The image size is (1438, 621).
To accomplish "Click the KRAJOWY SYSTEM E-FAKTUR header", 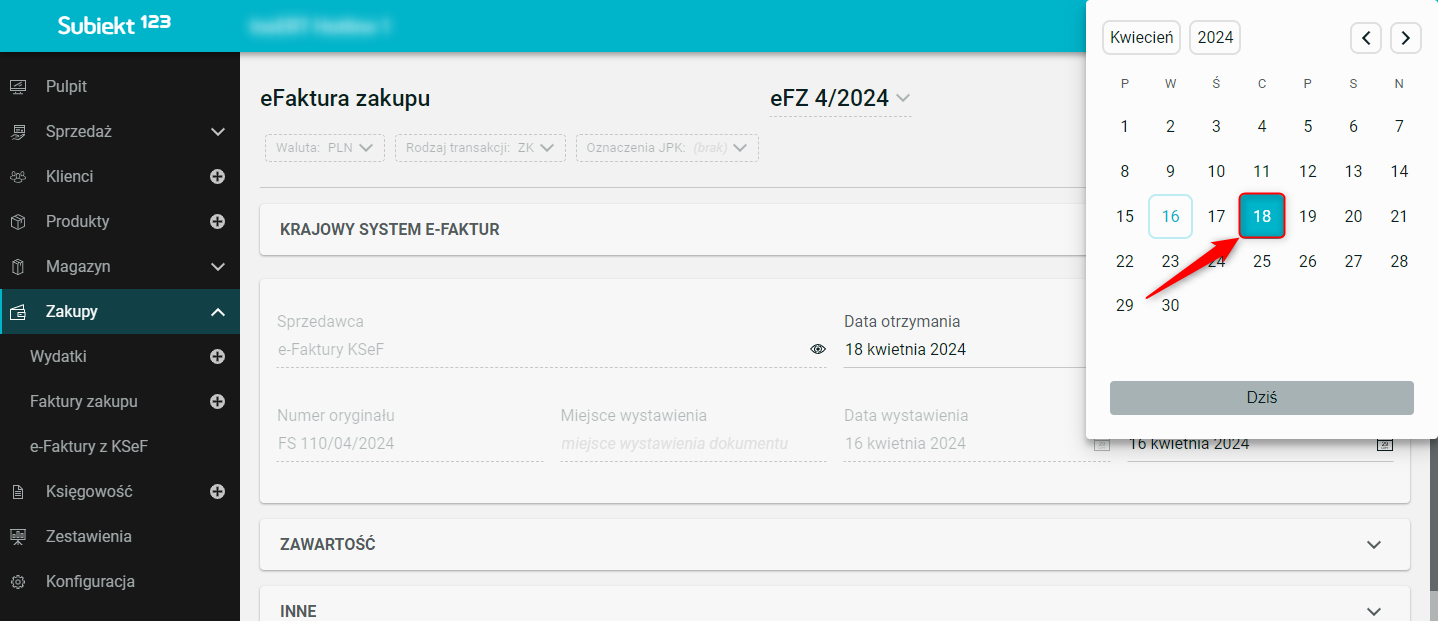I will point(390,230).
